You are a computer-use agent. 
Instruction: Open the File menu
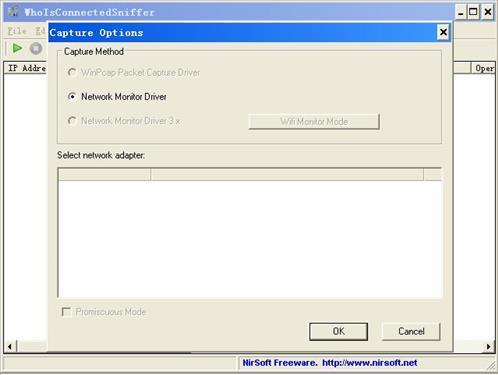(17, 31)
